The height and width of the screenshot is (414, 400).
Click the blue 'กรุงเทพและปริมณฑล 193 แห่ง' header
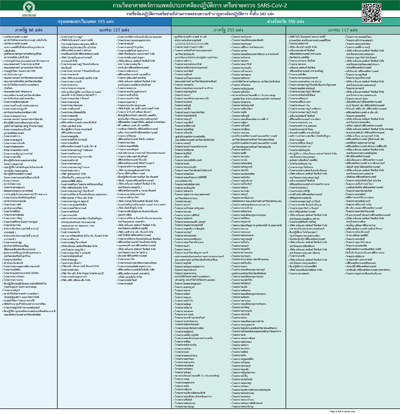pos(86,21)
